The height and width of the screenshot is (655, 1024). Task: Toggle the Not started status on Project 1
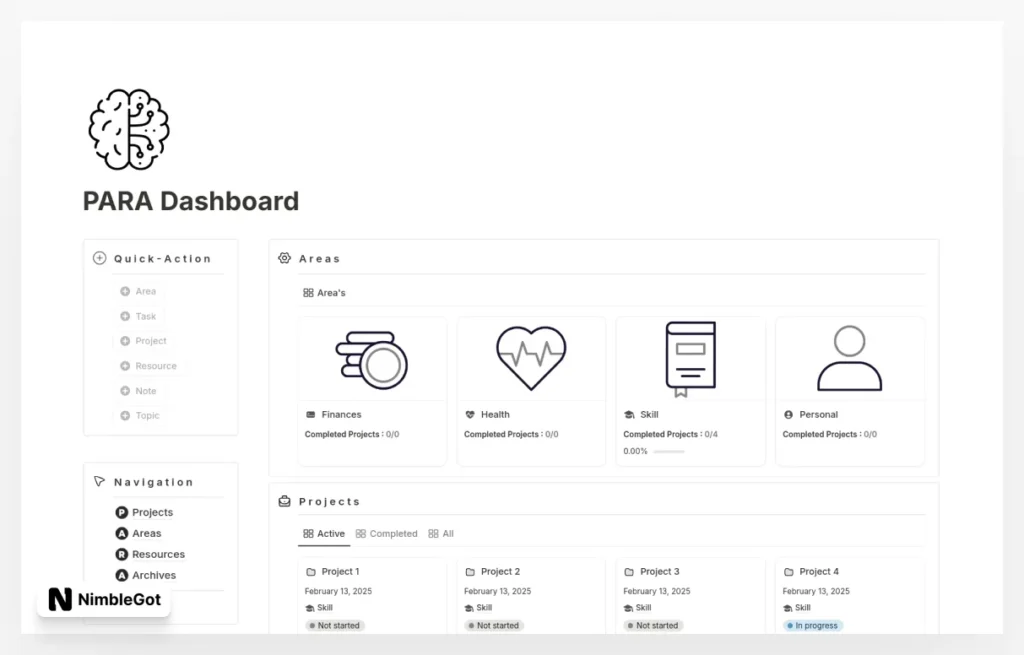click(334, 625)
